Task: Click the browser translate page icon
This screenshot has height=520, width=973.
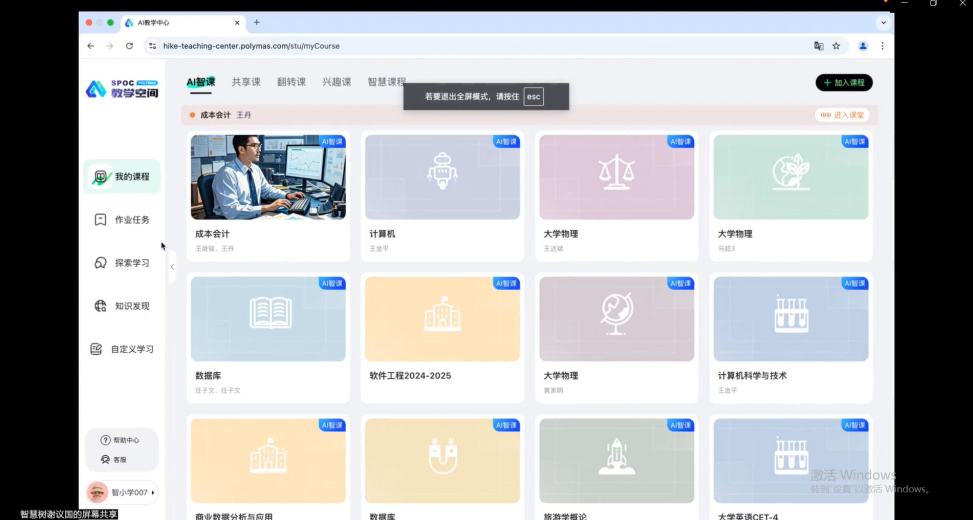Action: click(818, 46)
